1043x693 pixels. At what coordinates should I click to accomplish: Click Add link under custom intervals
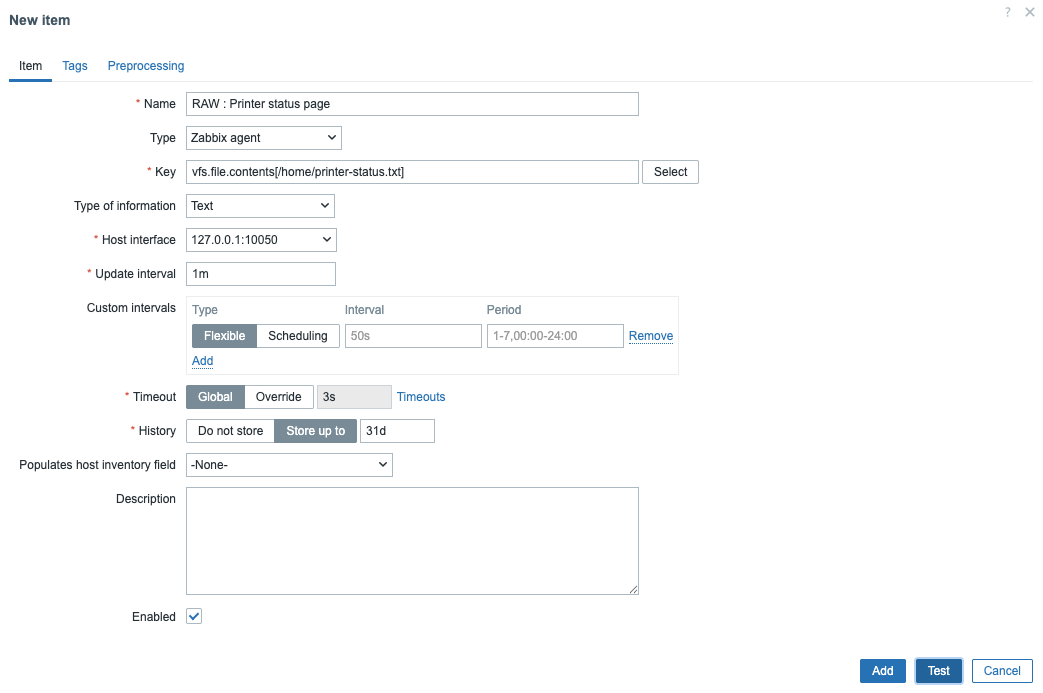click(x=202, y=361)
